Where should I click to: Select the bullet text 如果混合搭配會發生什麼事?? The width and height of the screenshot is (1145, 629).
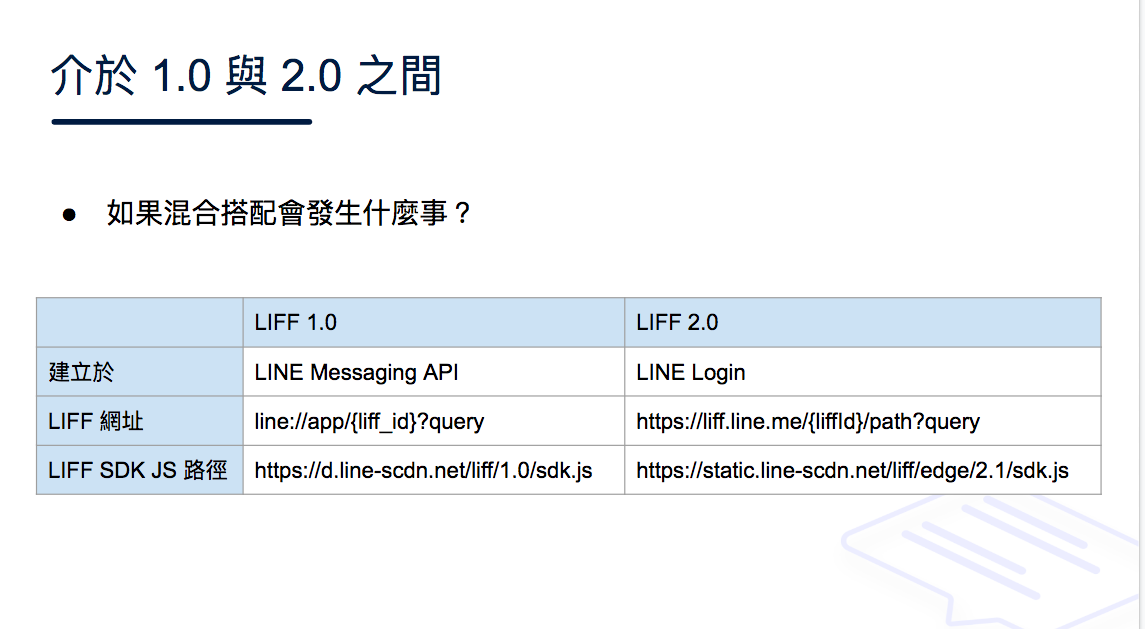tap(288, 213)
